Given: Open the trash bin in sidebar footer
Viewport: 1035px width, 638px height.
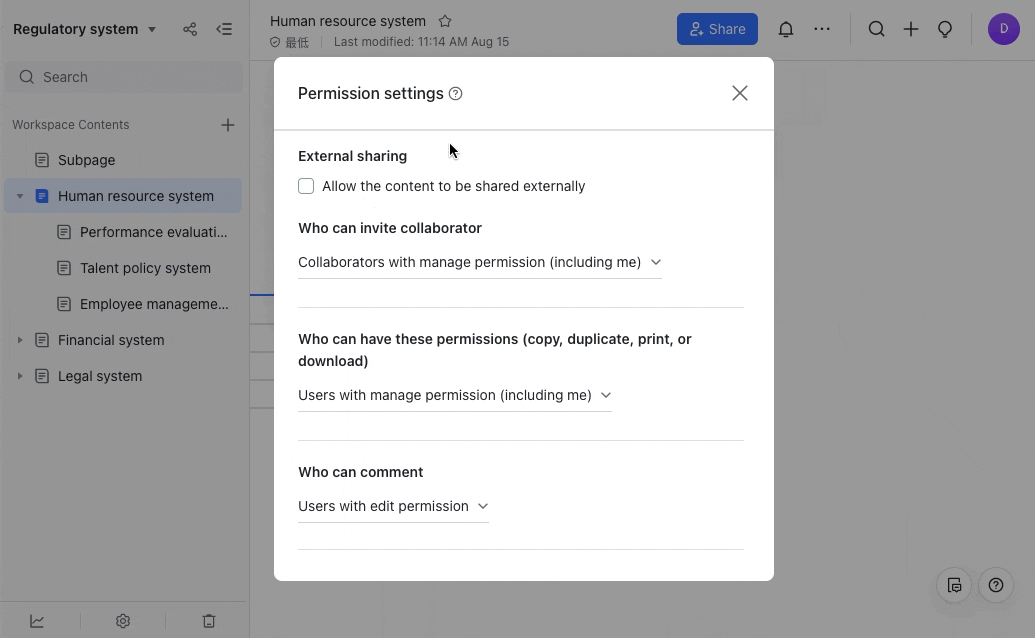Looking at the screenshot, I should coord(209,621).
